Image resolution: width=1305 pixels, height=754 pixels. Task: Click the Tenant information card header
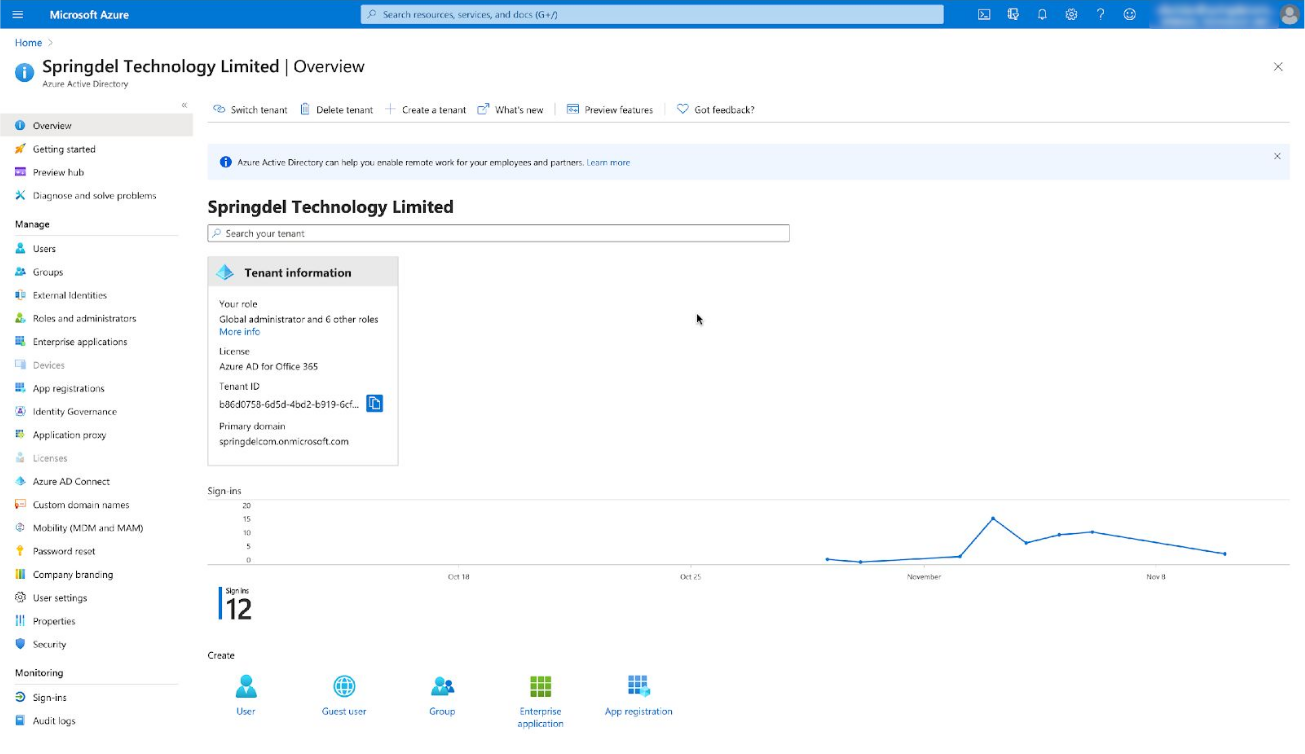point(303,272)
